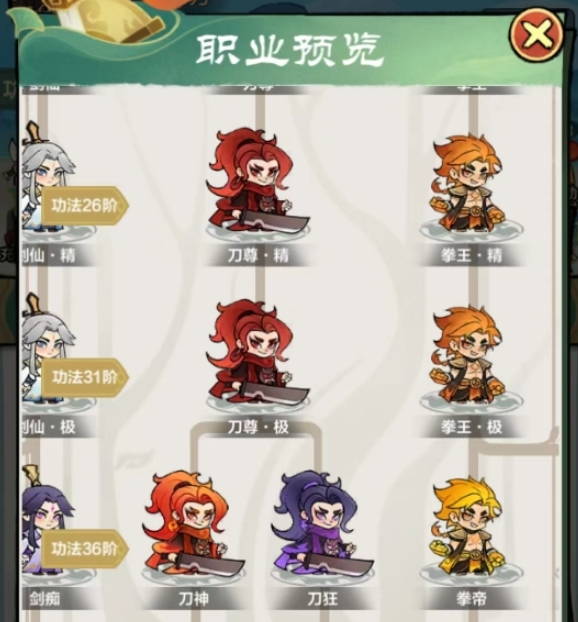
Task: Select the 刀尊·极 character sprite
Action: [x=257, y=356]
